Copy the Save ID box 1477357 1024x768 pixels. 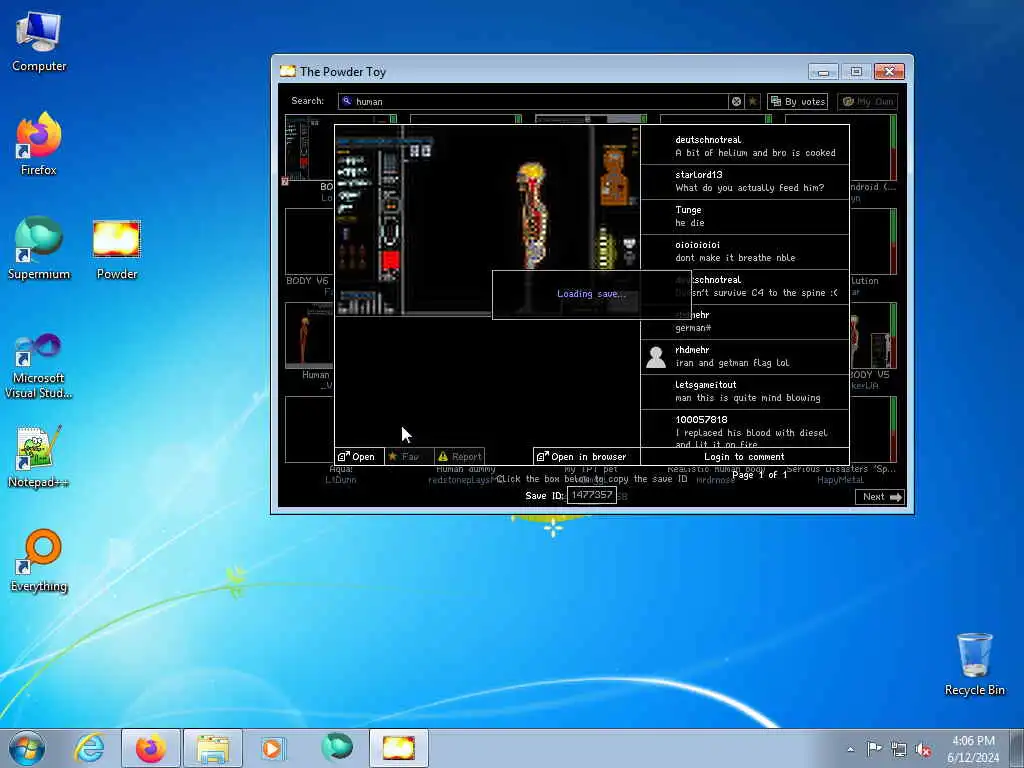592,495
